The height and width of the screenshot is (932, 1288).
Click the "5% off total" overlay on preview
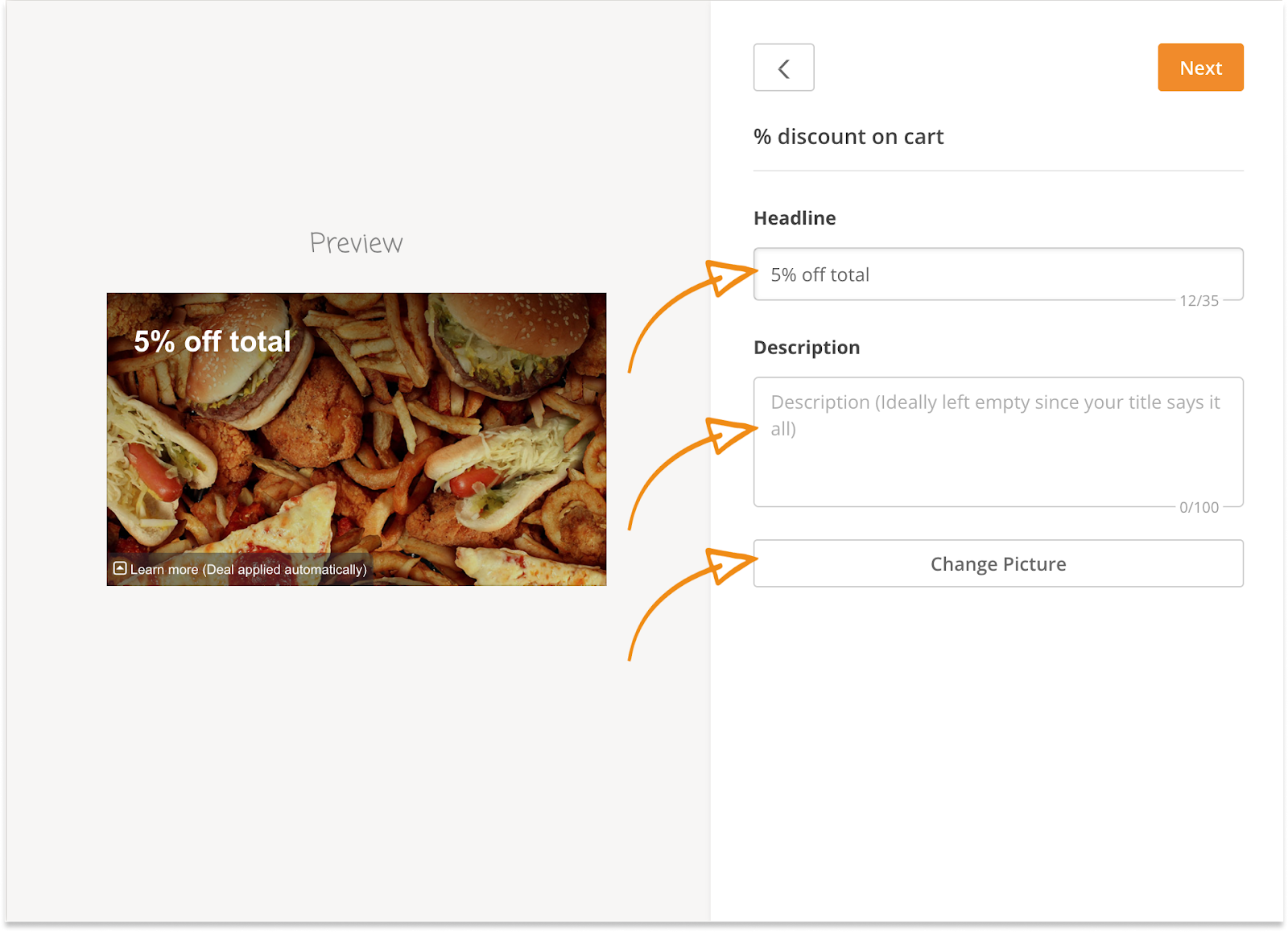(213, 341)
